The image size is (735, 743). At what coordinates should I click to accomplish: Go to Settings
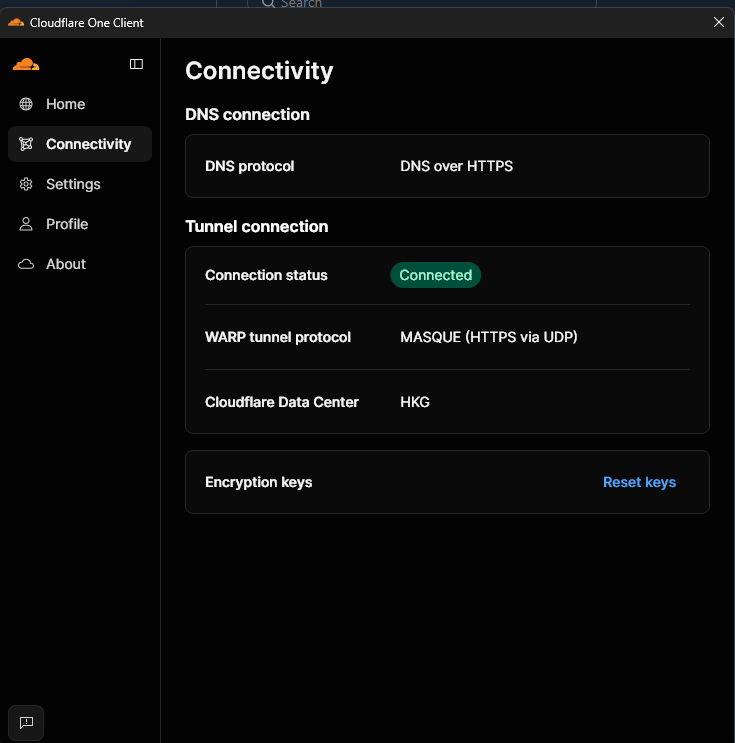point(80,184)
